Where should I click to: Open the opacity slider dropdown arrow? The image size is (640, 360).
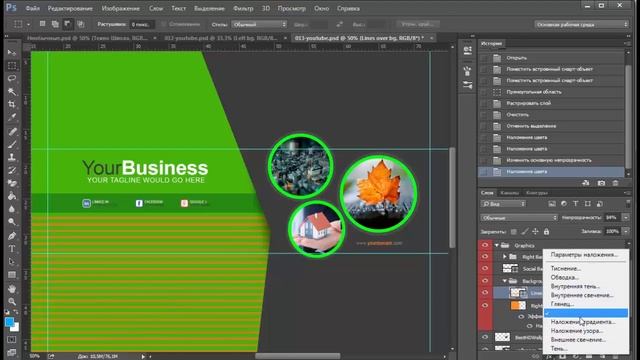coord(626,218)
